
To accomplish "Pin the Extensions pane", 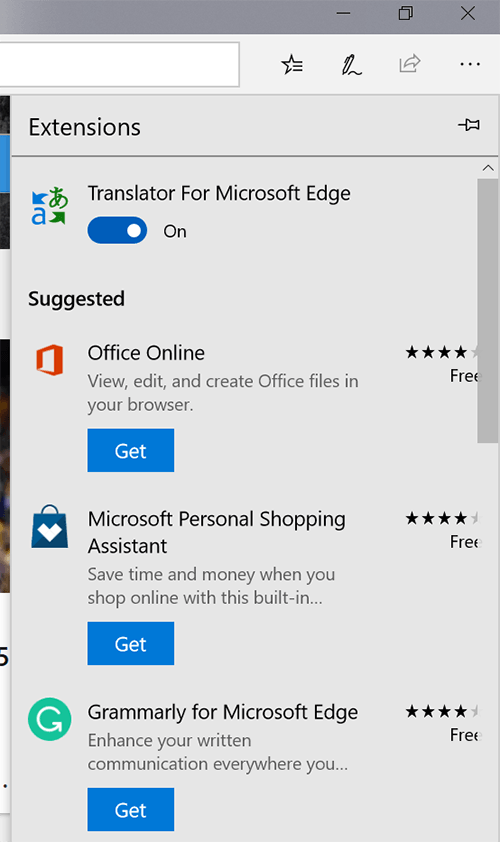I will [x=469, y=125].
